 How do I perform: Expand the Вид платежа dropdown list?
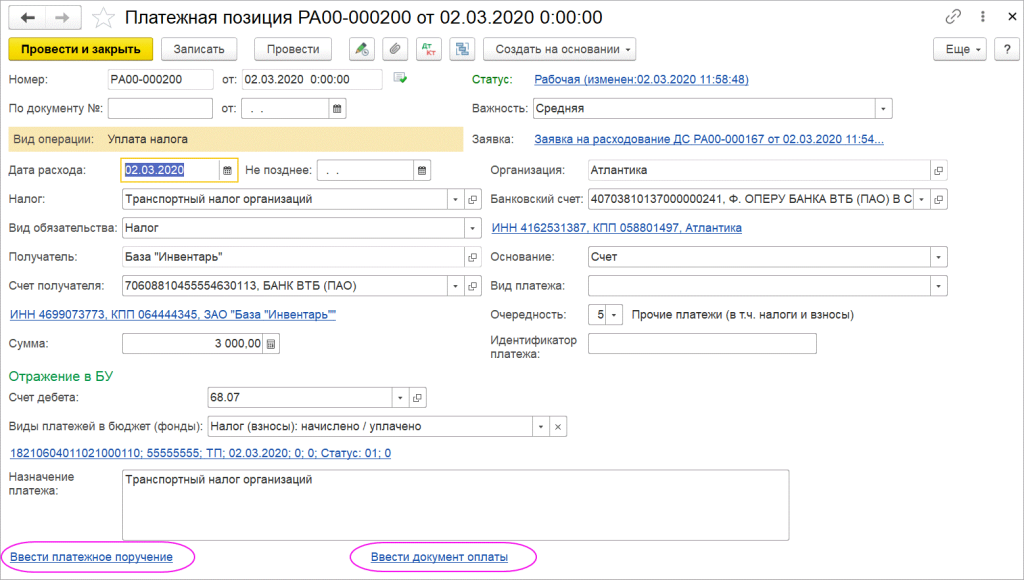point(938,286)
